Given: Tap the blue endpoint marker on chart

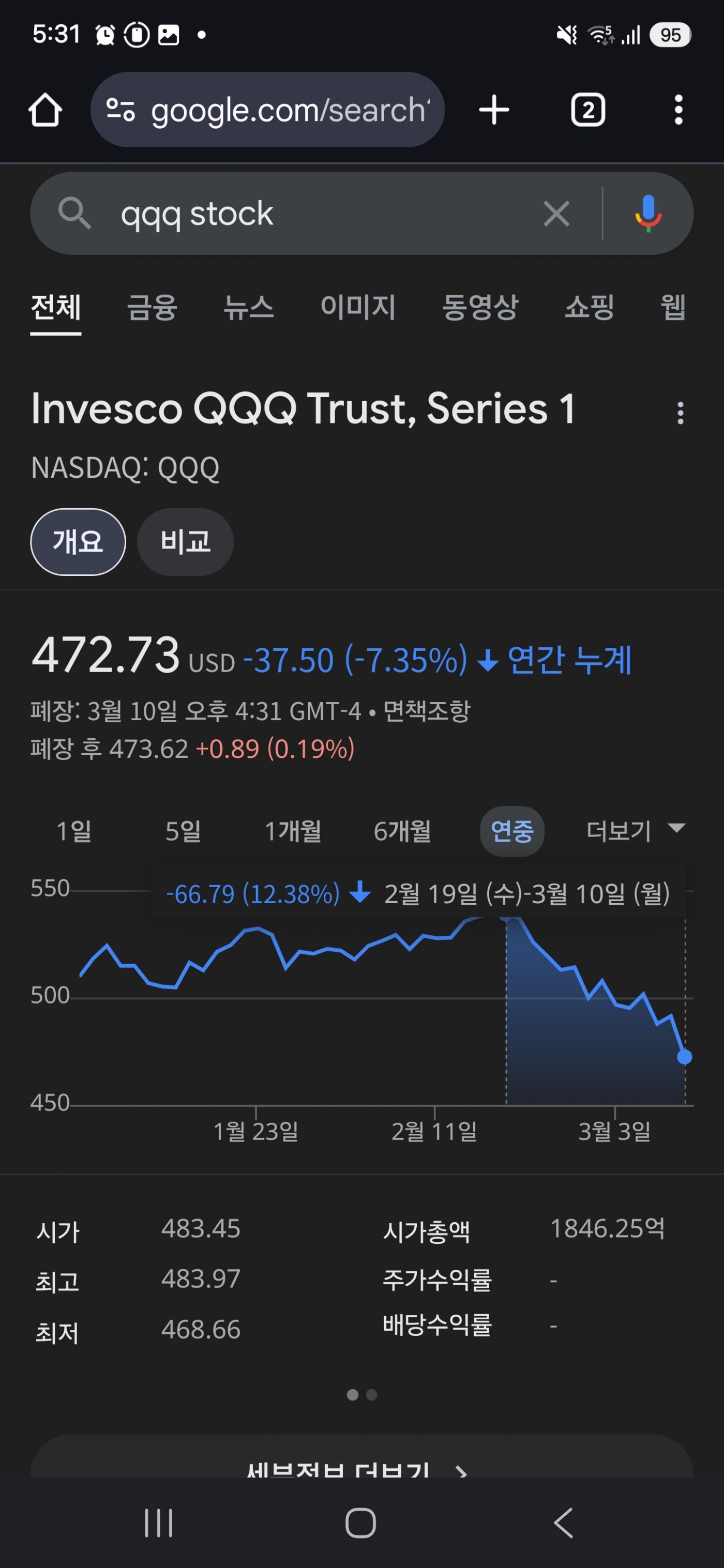Looking at the screenshot, I should pos(684,1057).
